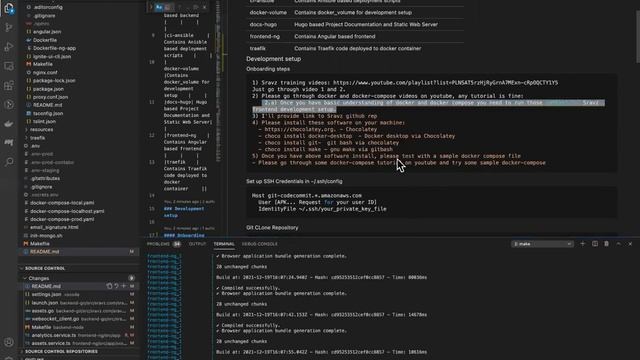Screen dimensions: 640x360
Task: Click Changes count badge
Action: [x=131, y=278]
